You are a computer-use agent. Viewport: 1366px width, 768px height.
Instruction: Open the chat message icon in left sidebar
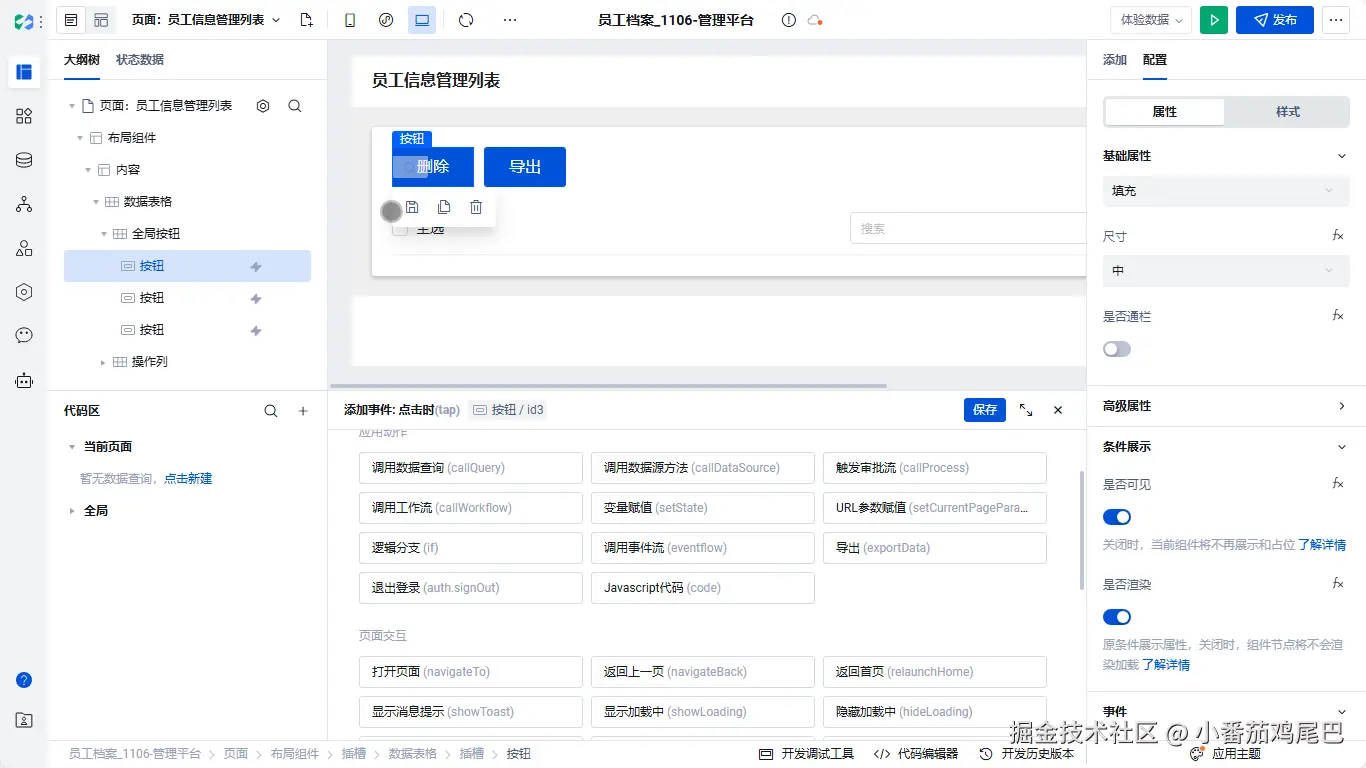click(x=24, y=336)
